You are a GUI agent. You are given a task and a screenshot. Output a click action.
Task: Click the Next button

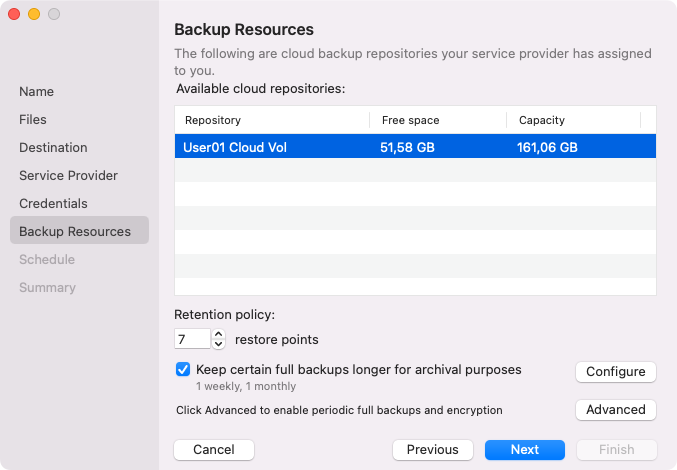525,449
